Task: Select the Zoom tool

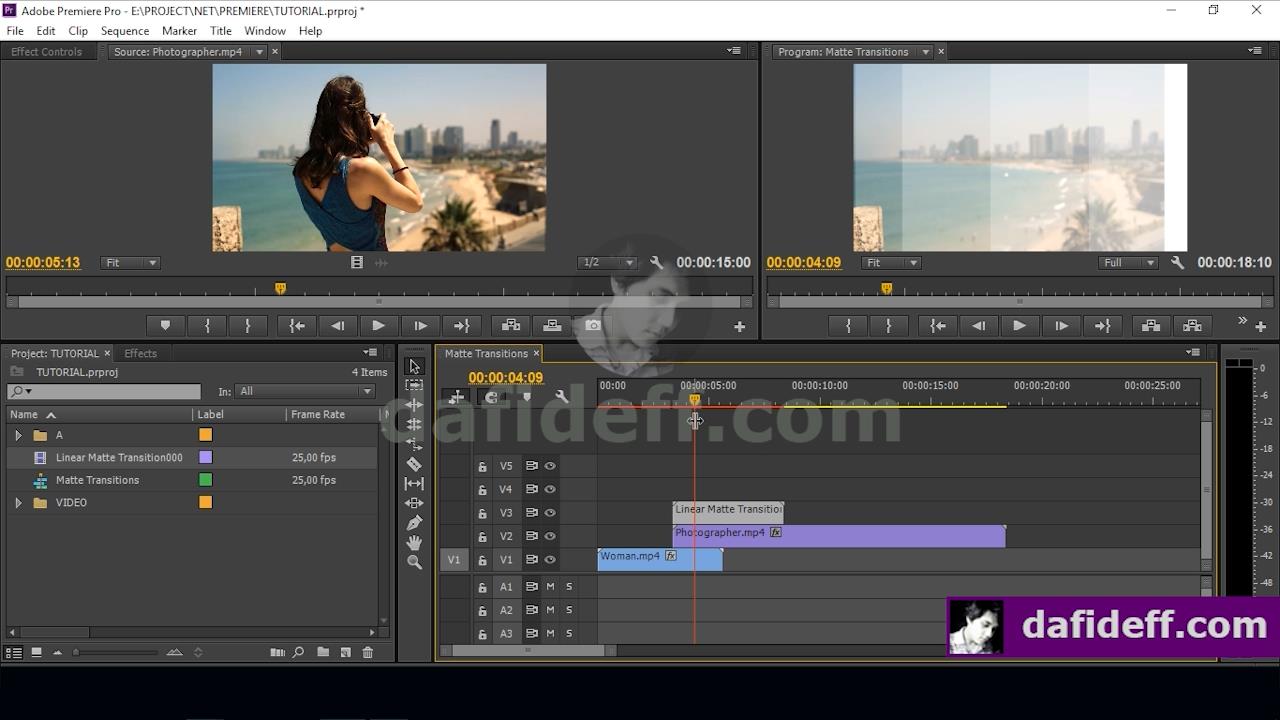Action: (x=414, y=562)
